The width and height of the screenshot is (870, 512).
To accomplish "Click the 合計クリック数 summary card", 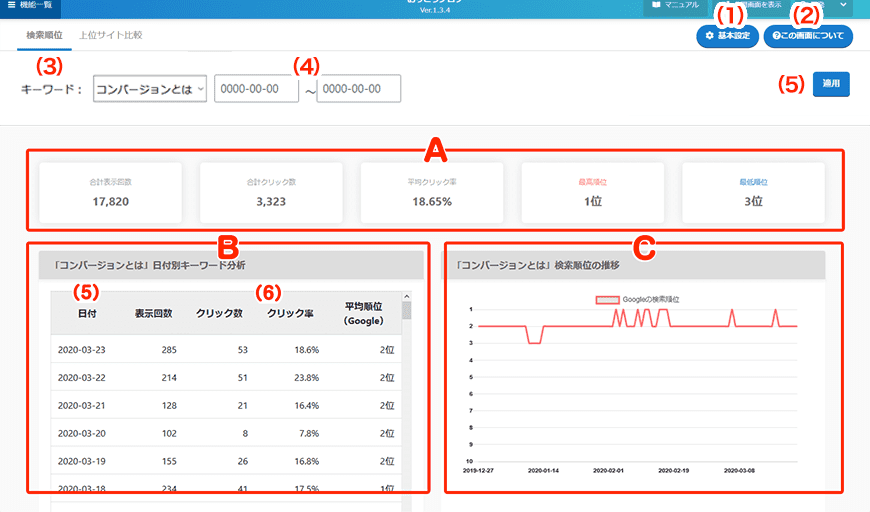I will tap(271, 193).
